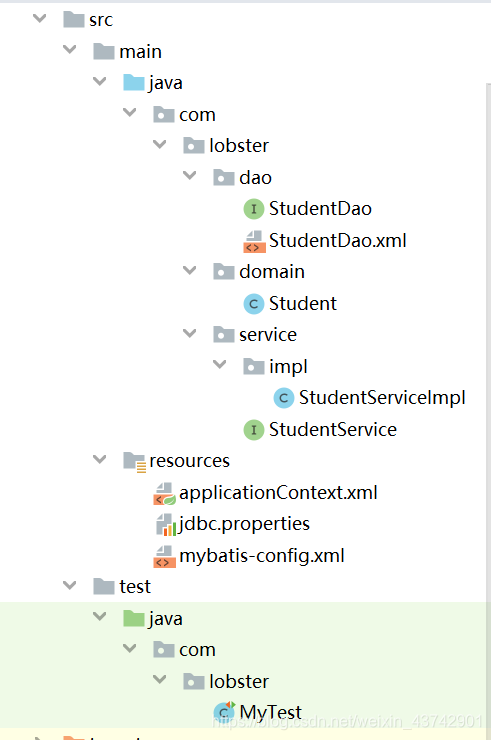Collapse the test folder chevron
Screen dimensions: 491x740
coord(69,585)
